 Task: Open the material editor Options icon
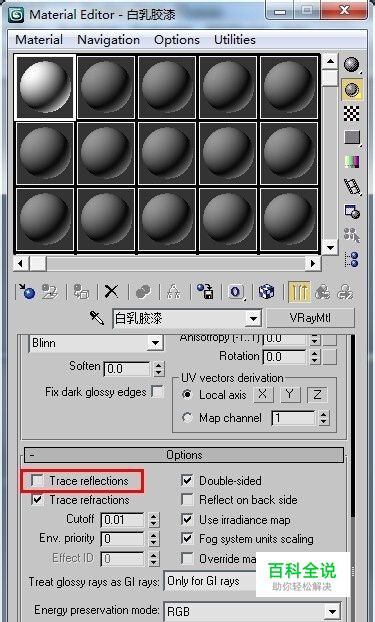click(352, 211)
